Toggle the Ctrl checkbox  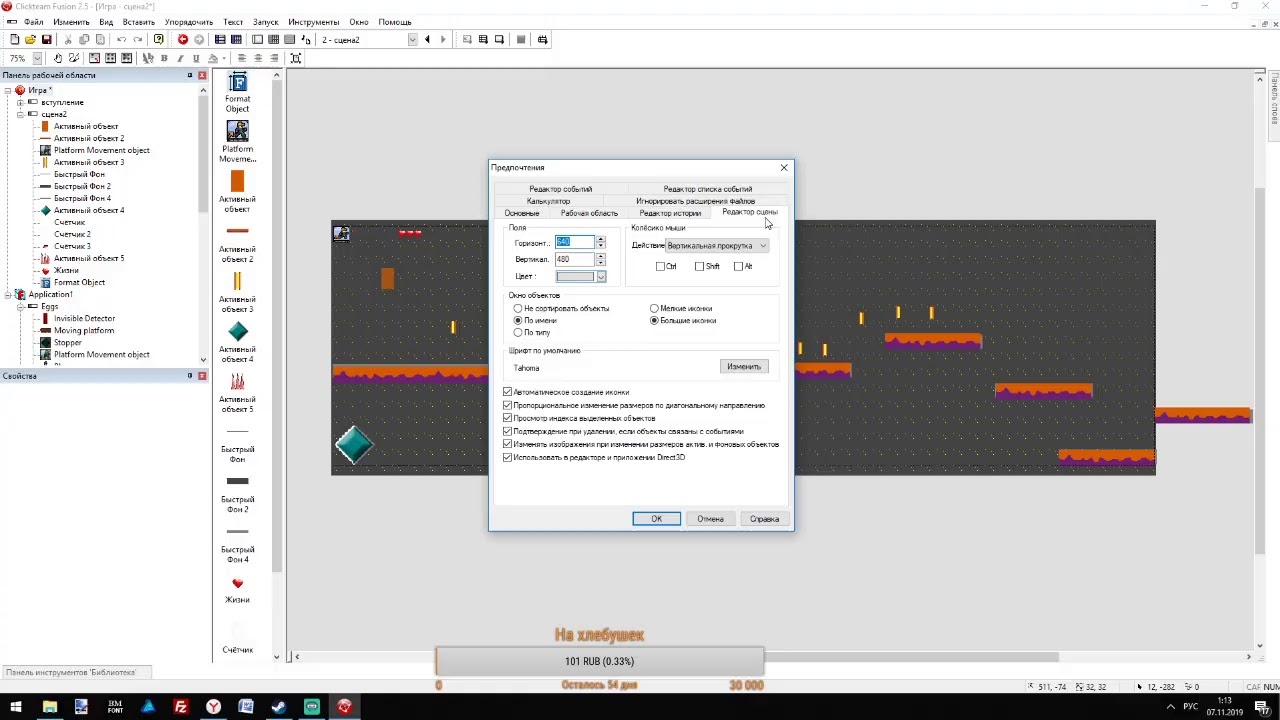(x=660, y=266)
